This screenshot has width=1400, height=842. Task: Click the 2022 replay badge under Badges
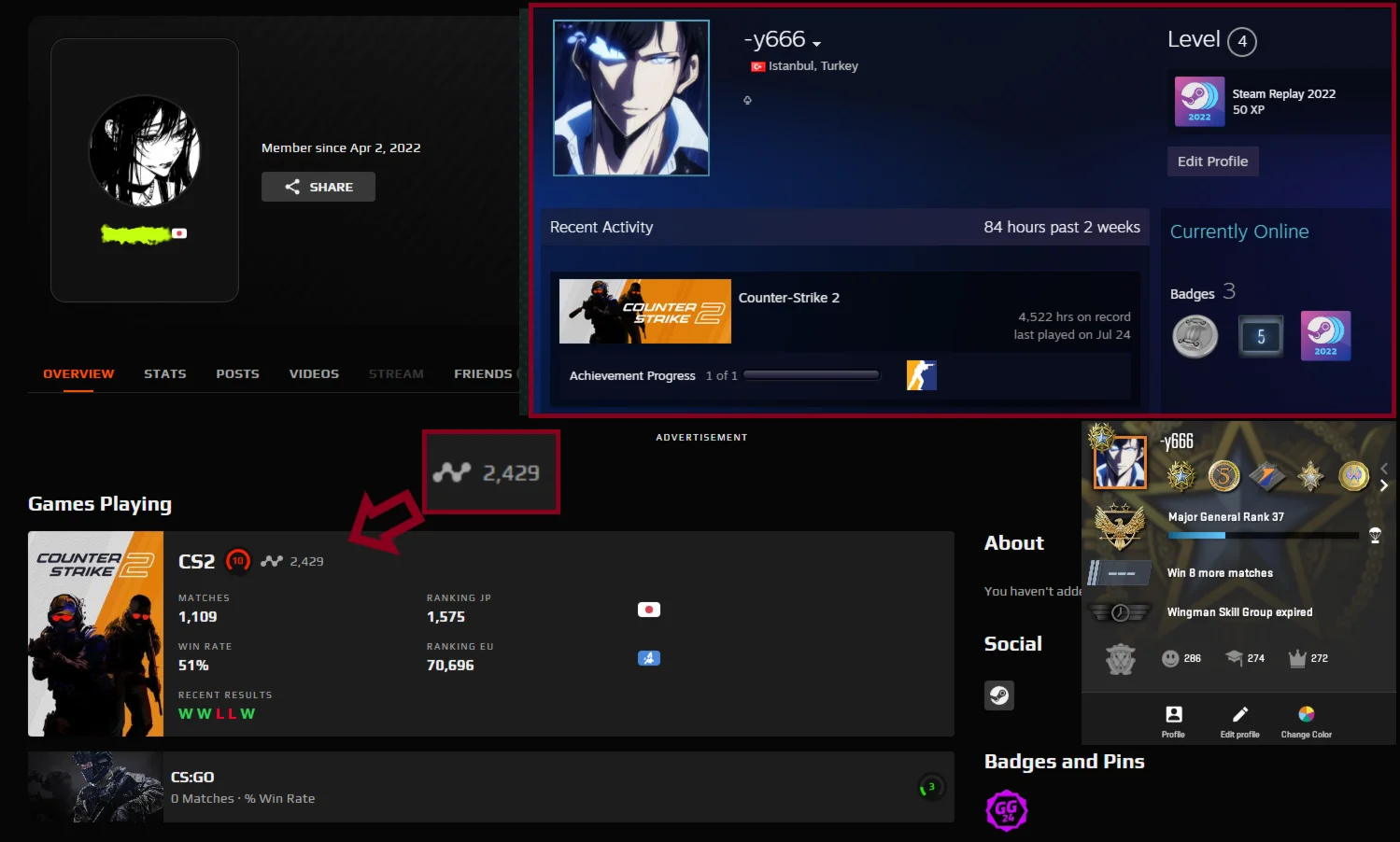click(1326, 336)
